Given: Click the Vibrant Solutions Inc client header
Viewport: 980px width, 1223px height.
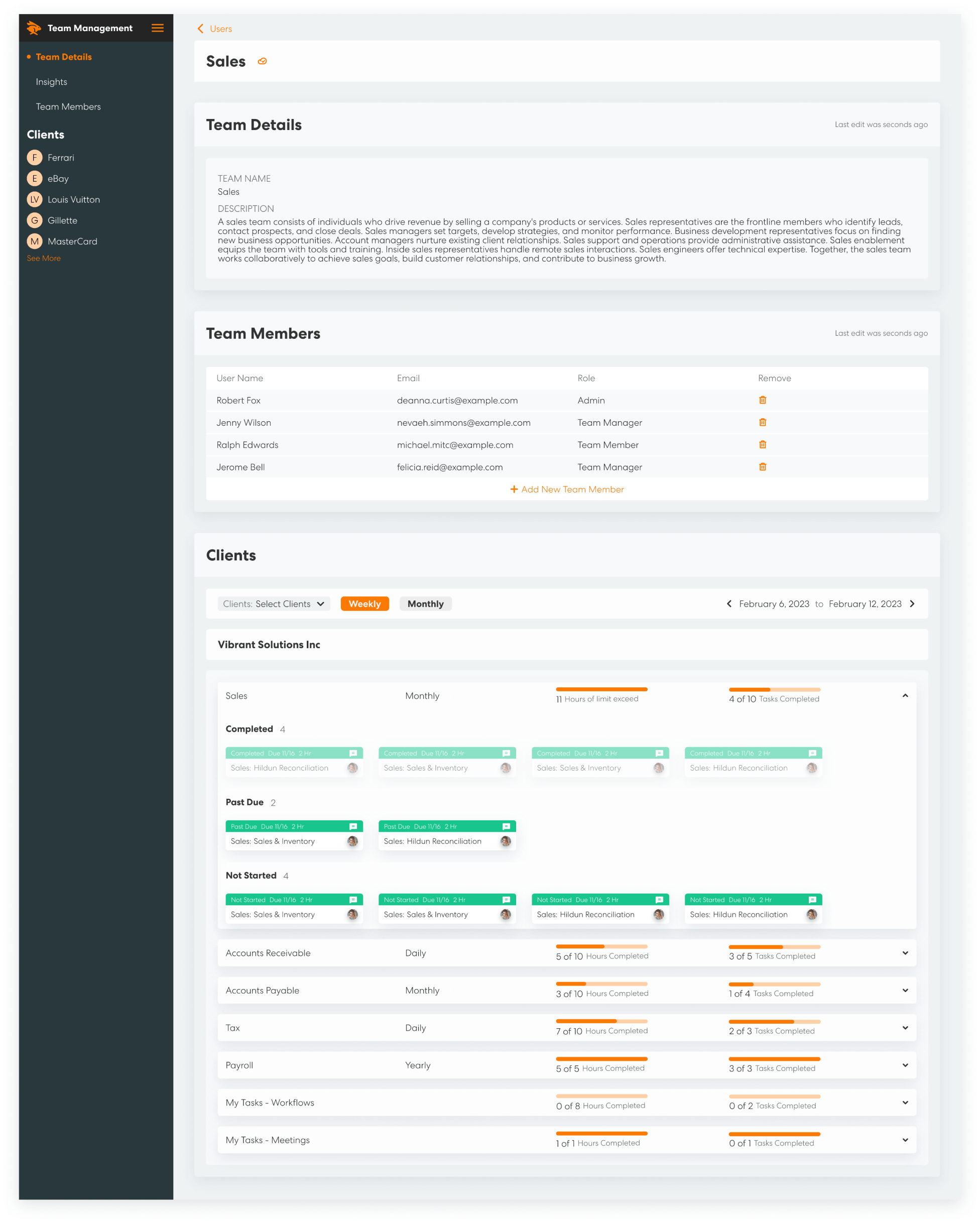Looking at the screenshot, I should (566, 645).
